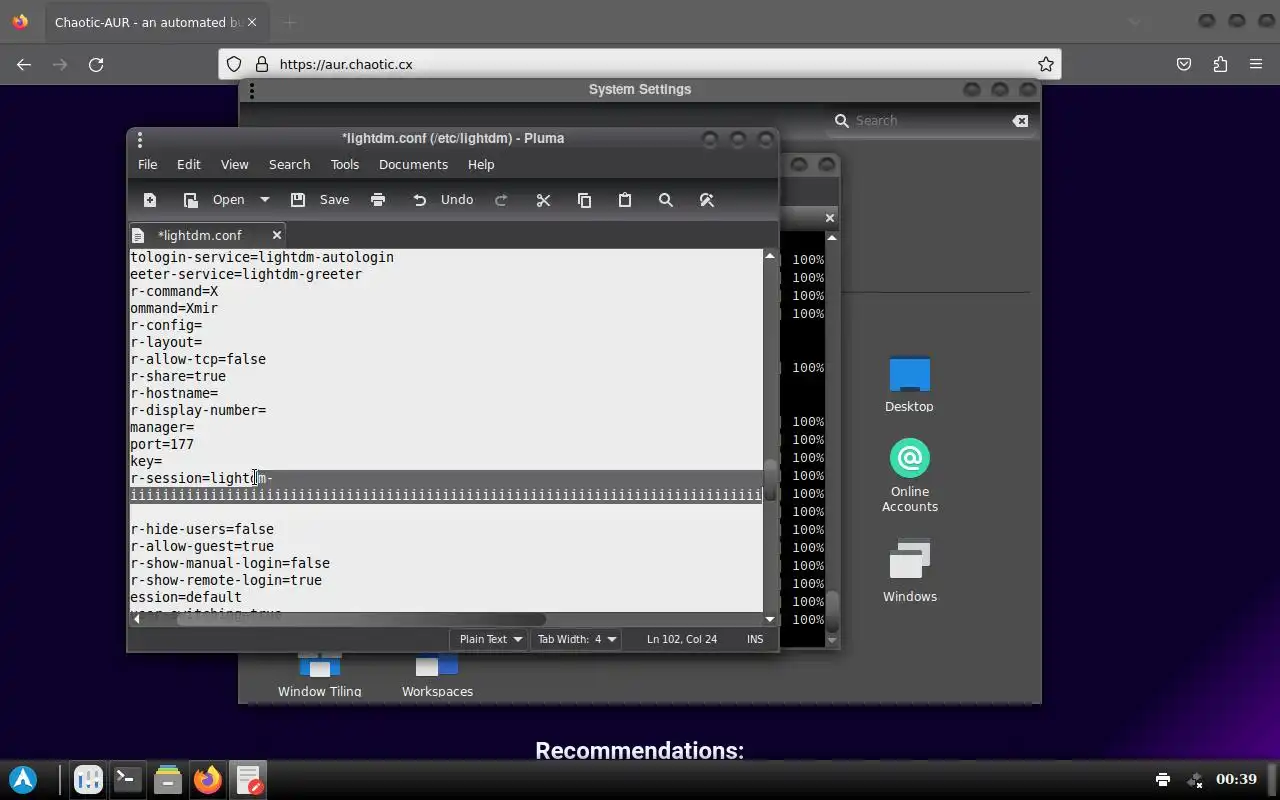Open the Documents menu in Pluma
1280x800 pixels.
tap(413, 164)
